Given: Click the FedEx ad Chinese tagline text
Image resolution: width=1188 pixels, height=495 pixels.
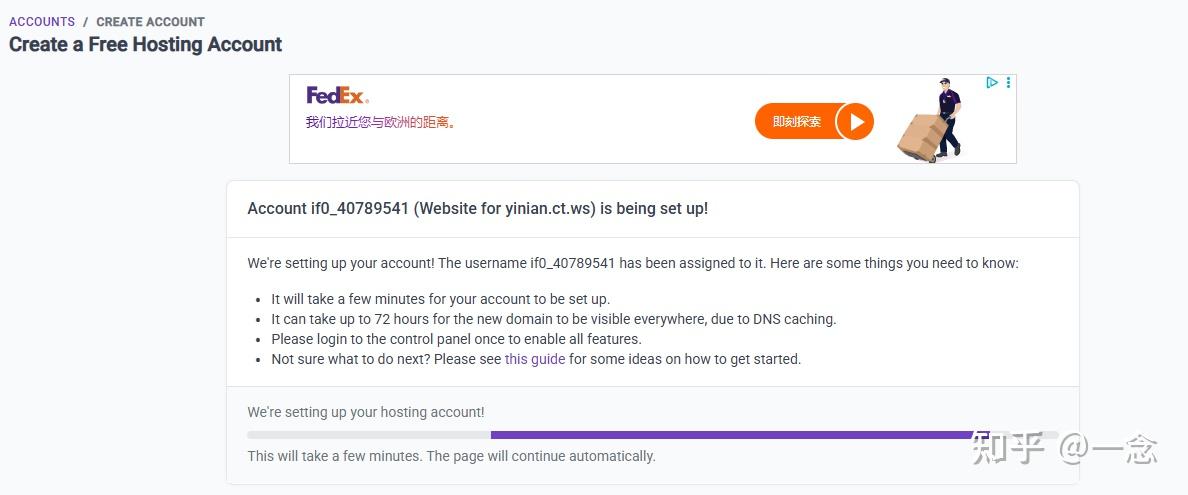Looking at the screenshot, I should (381, 123).
